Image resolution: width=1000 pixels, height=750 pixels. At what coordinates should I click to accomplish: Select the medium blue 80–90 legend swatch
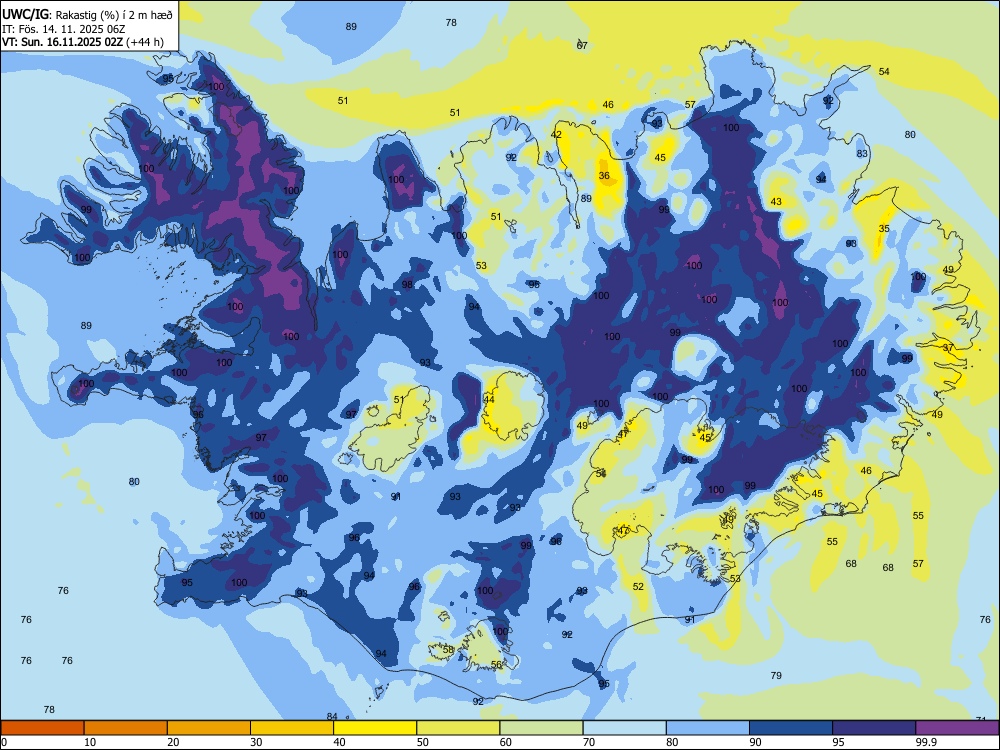708,728
